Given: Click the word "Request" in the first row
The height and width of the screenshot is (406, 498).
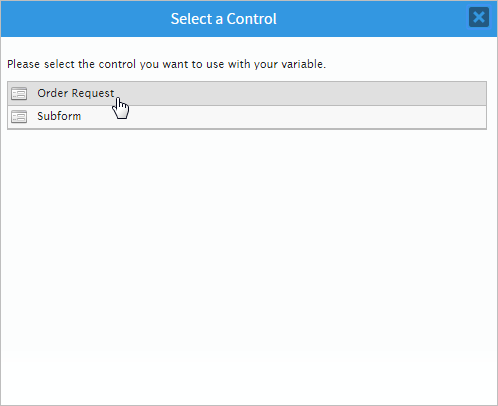Looking at the screenshot, I should click(x=93, y=94).
